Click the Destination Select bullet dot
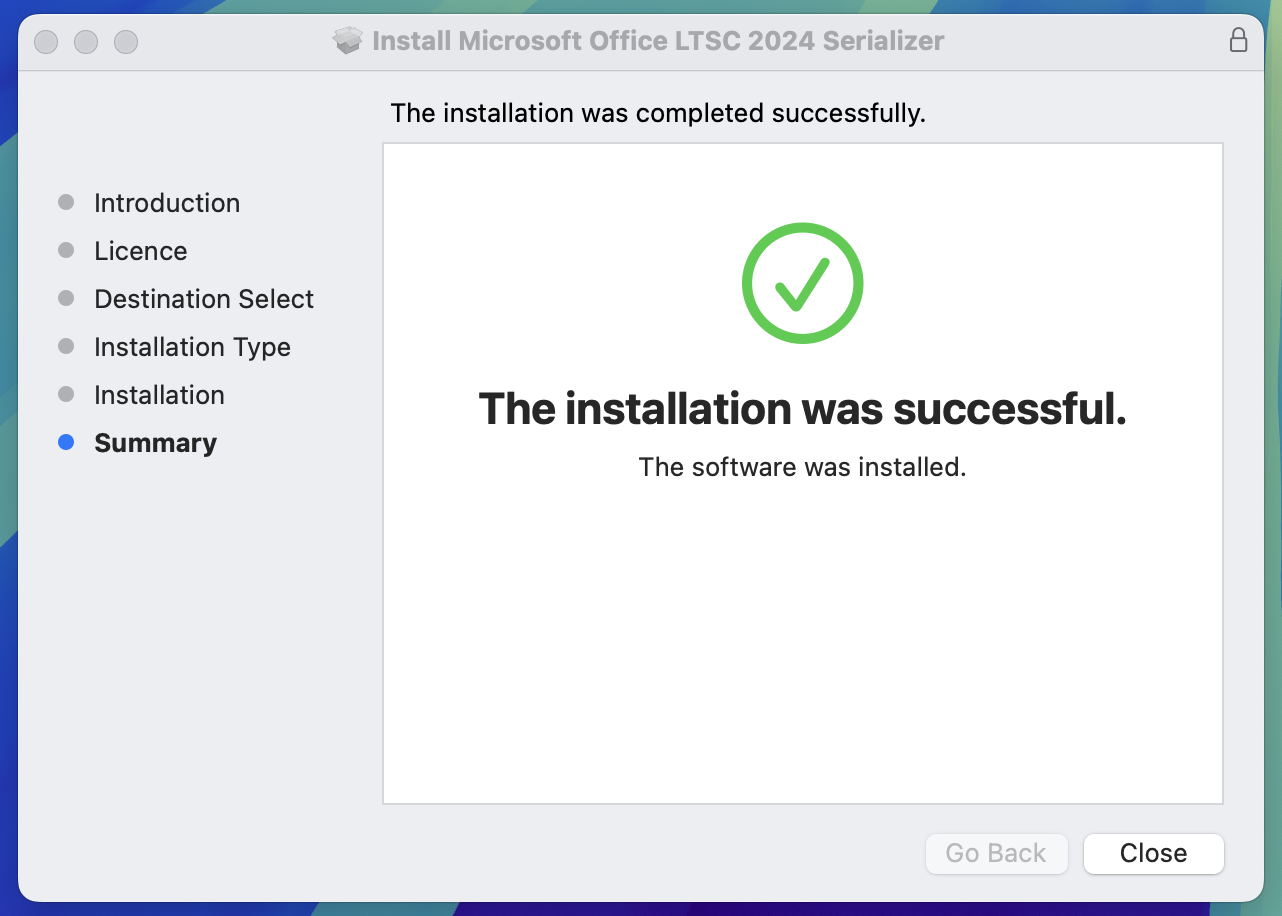 pos(66,298)
